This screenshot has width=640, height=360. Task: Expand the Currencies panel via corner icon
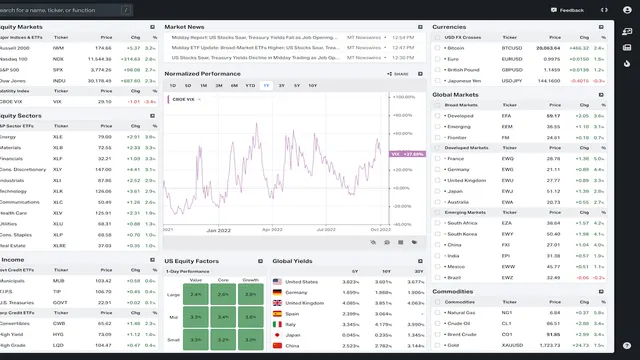coord(601,27)
